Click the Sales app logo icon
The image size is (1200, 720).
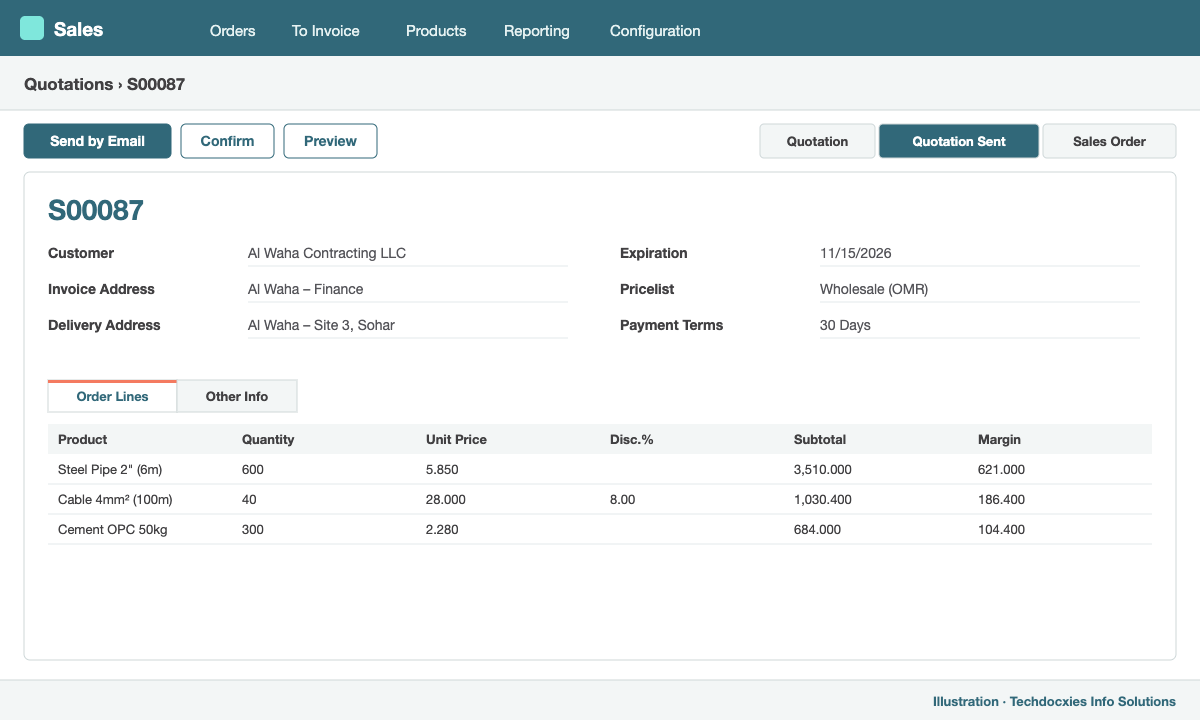[32, 28]
